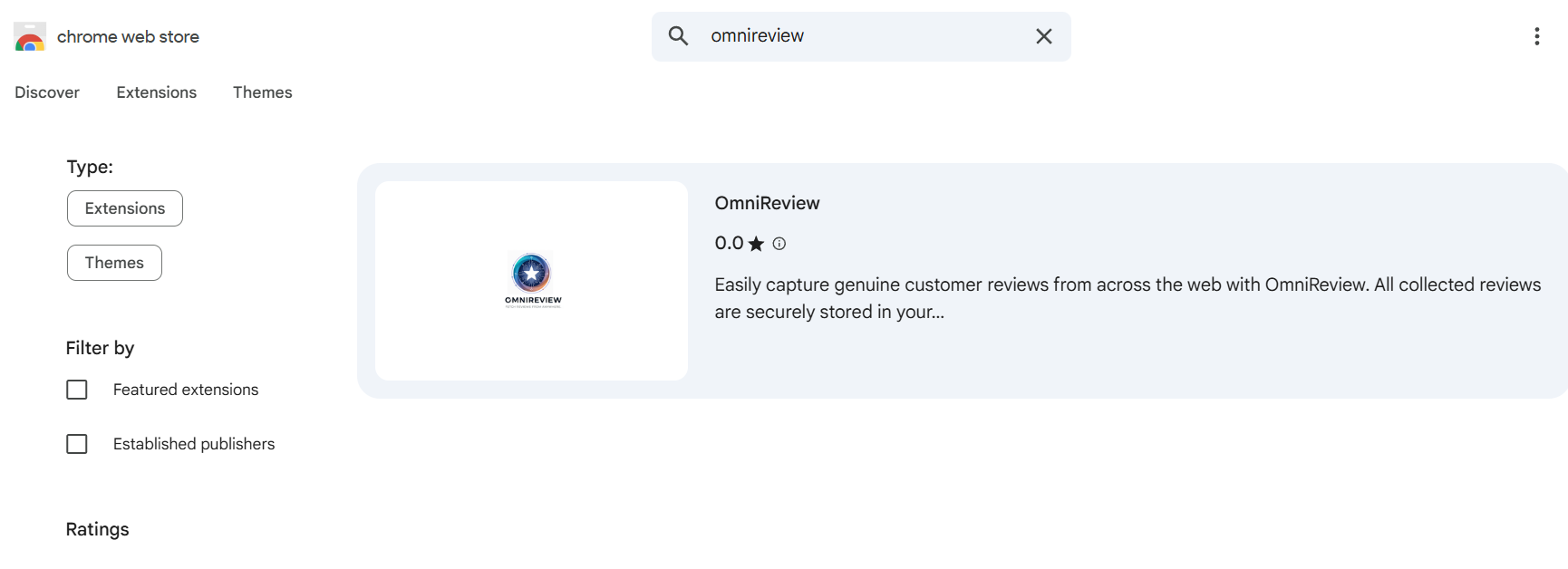Open the OmniReview result title
This screenshot has height=569, width=1568.
[x=767, y=203]
